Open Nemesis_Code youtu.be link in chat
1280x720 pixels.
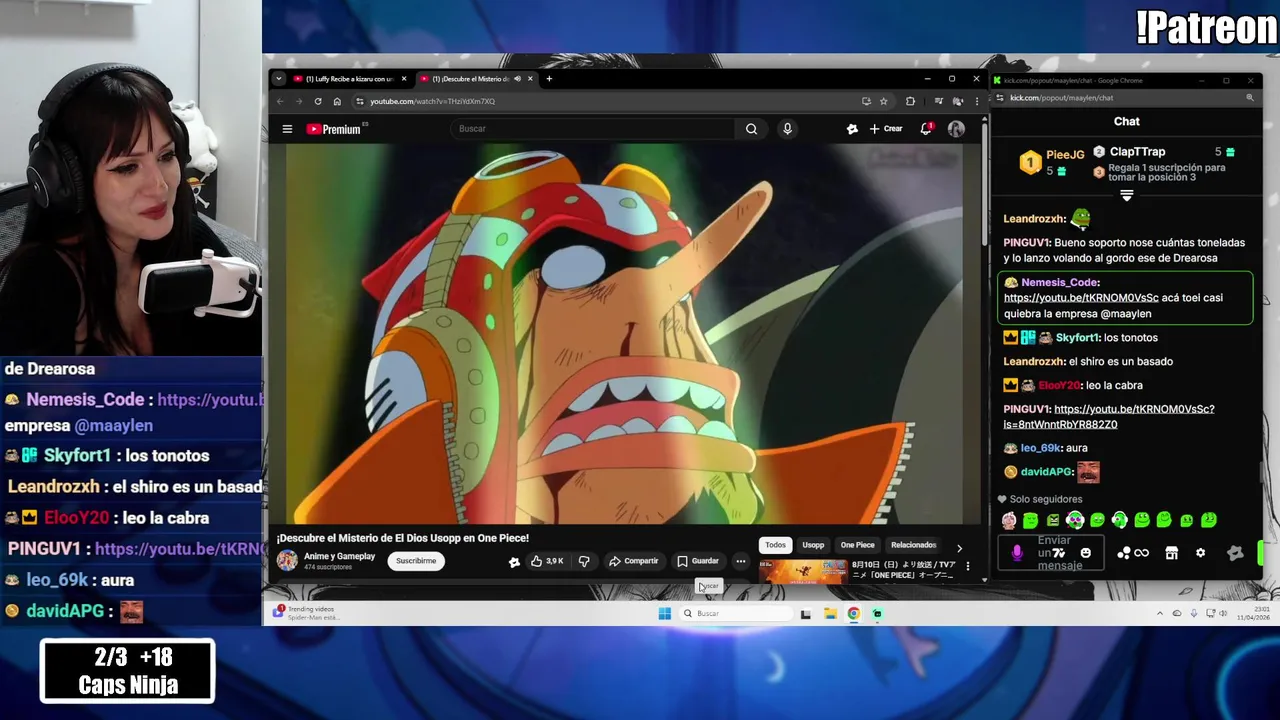1081,298
